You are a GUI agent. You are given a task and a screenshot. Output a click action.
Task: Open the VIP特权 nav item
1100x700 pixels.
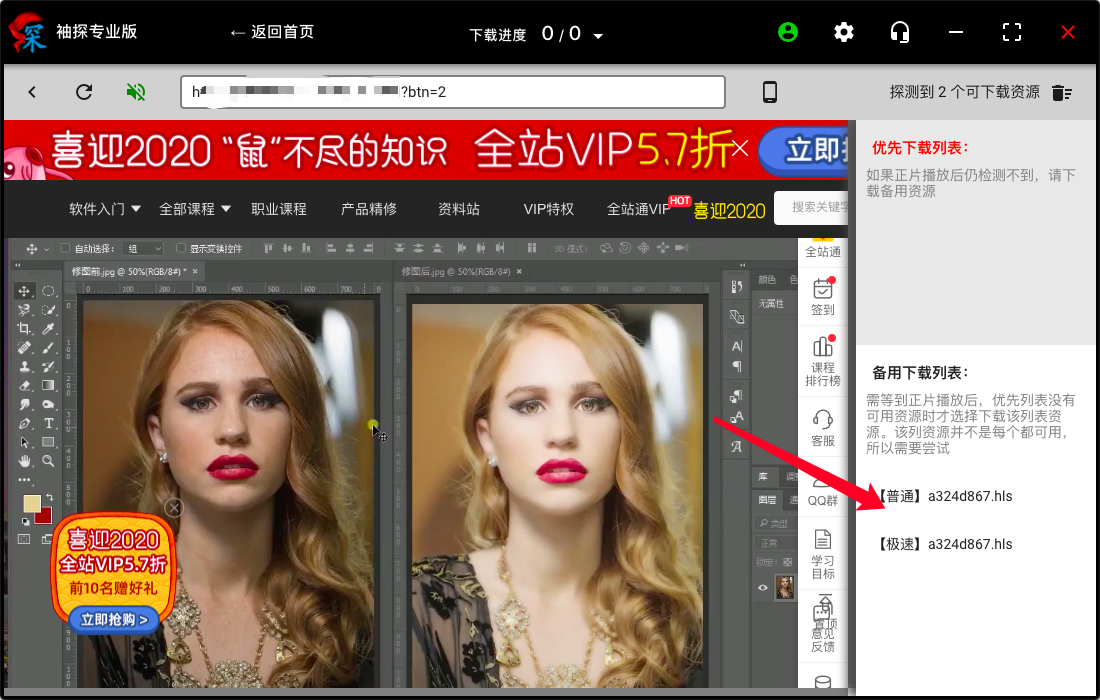coord(549,209)
